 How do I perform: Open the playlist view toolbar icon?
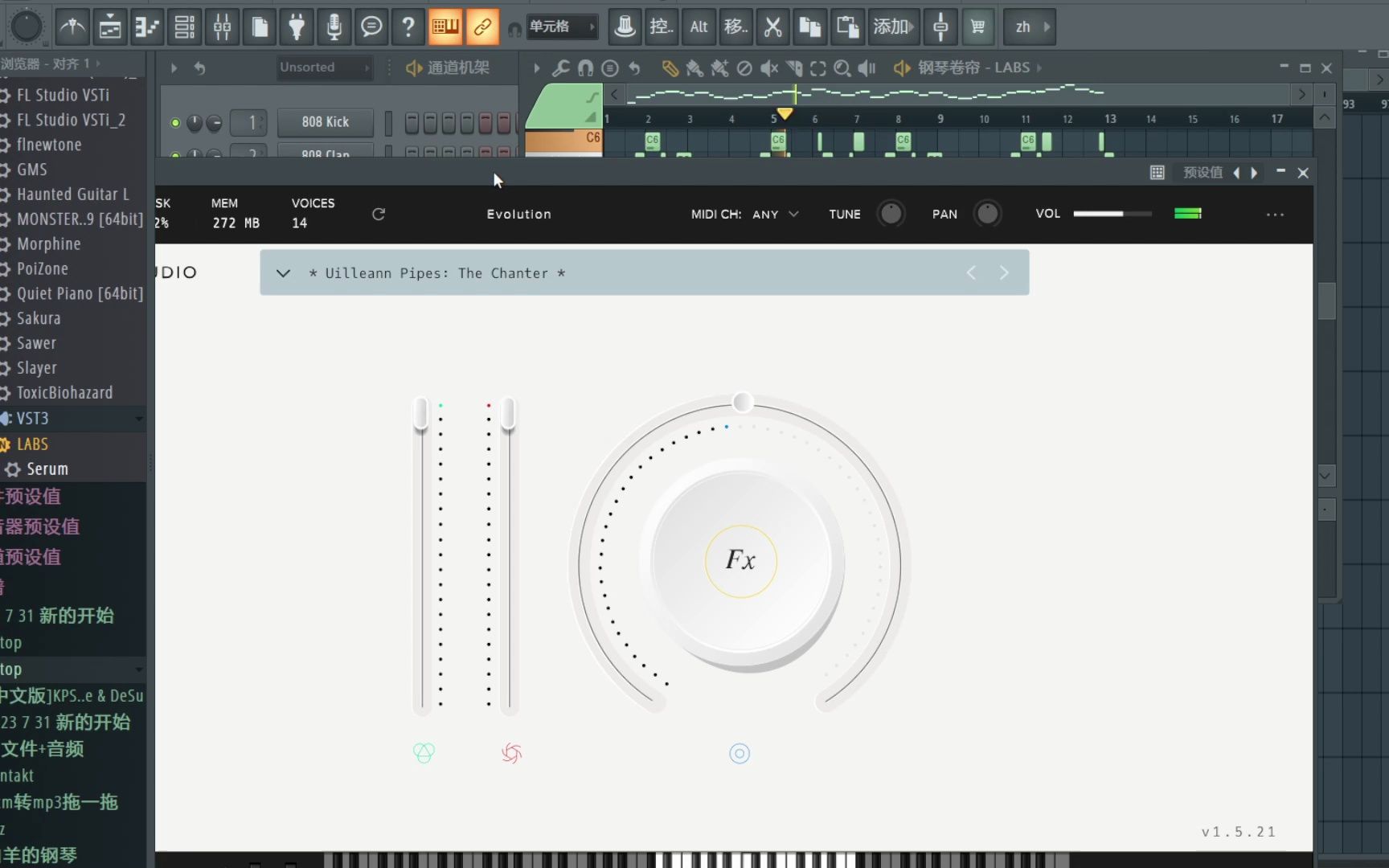click(109, 27)
